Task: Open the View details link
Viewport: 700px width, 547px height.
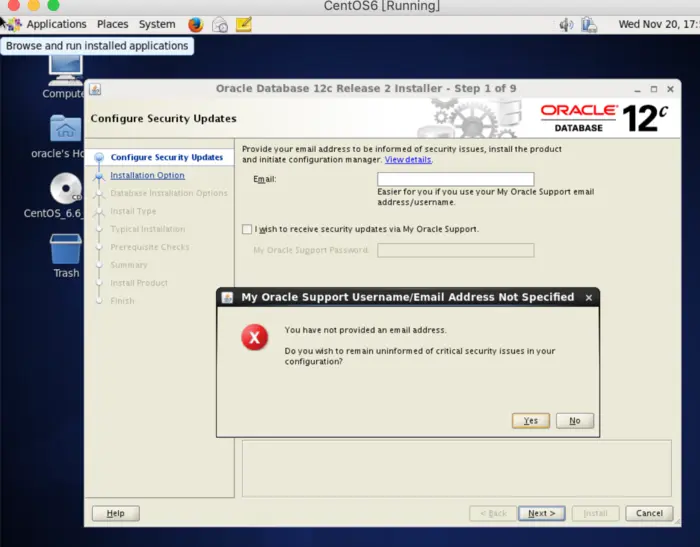Action: [408, 160]
